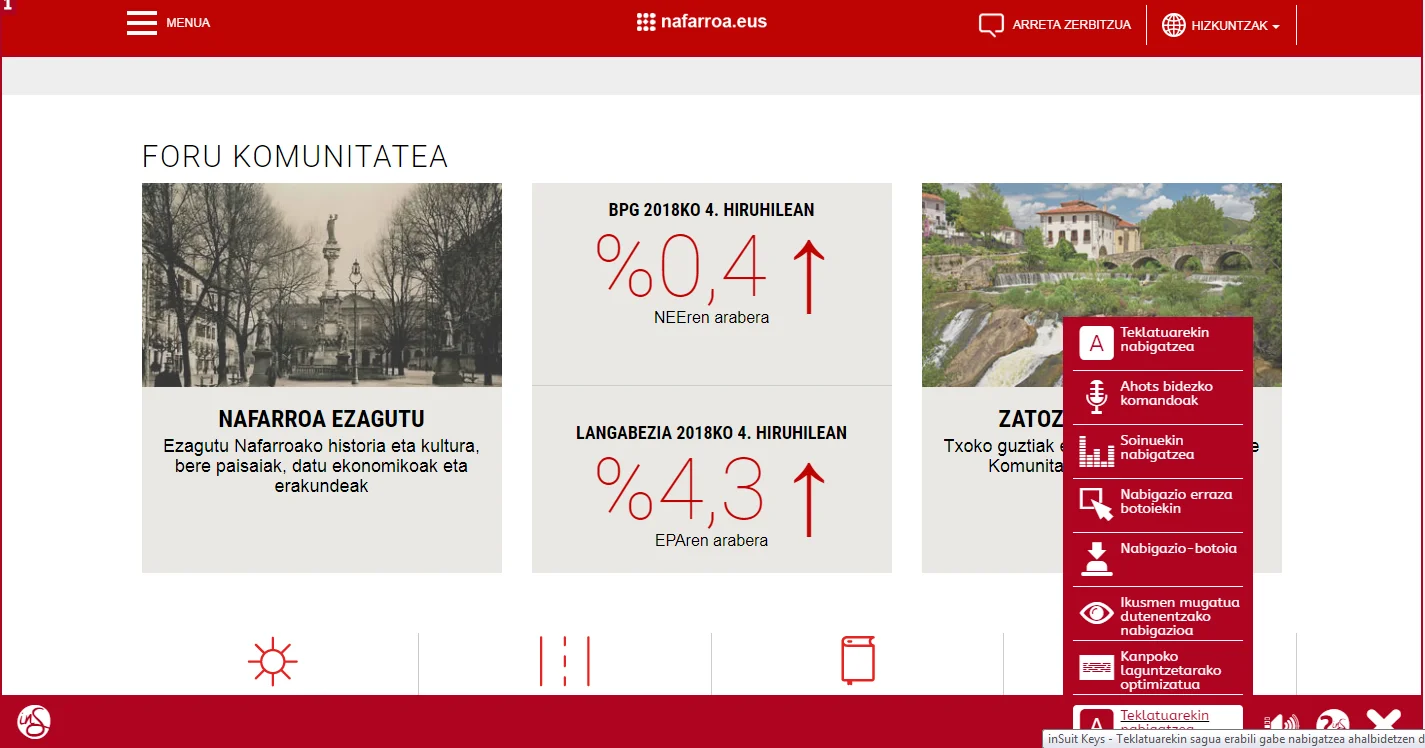Expand the HIZKUNTZAK language dropdown
The width and height of the screenshot is (1425, 748).
tap(1221, 26)
